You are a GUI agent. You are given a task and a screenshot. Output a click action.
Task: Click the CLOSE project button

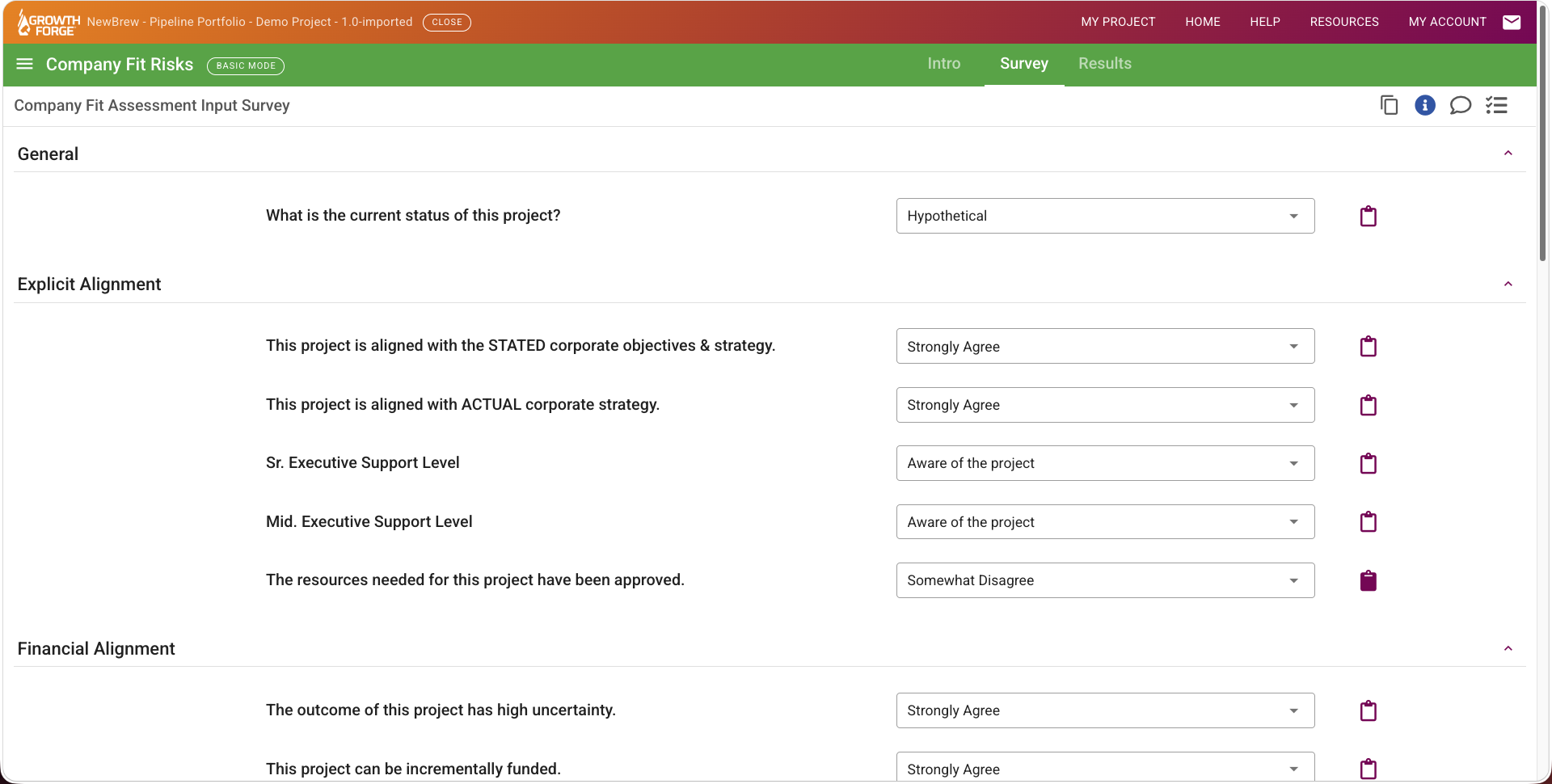(447, 22)
